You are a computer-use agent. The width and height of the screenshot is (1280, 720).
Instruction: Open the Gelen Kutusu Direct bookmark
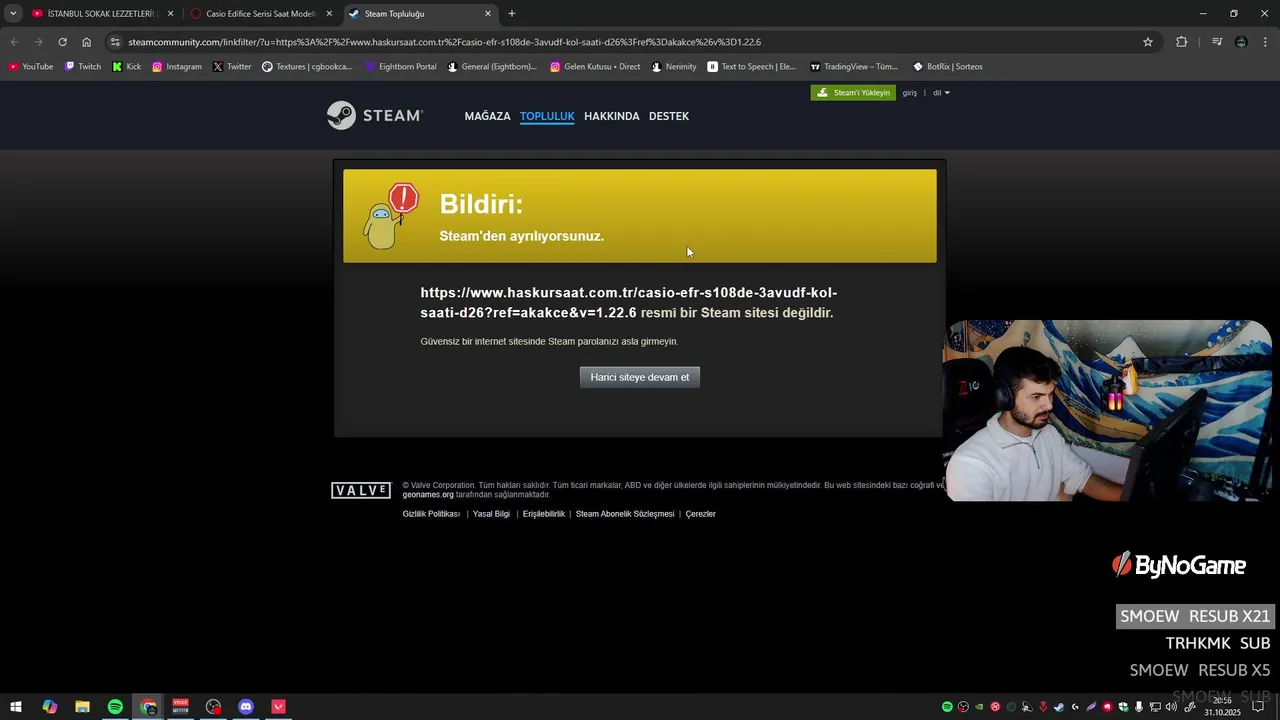595,67
